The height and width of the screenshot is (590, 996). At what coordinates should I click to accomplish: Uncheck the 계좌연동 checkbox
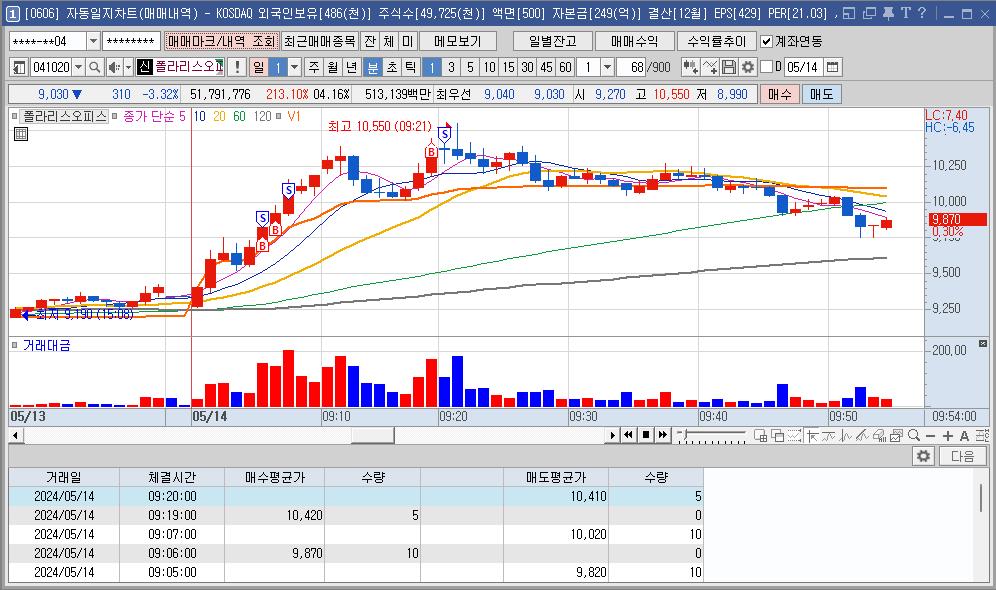(x=767, y=41)
